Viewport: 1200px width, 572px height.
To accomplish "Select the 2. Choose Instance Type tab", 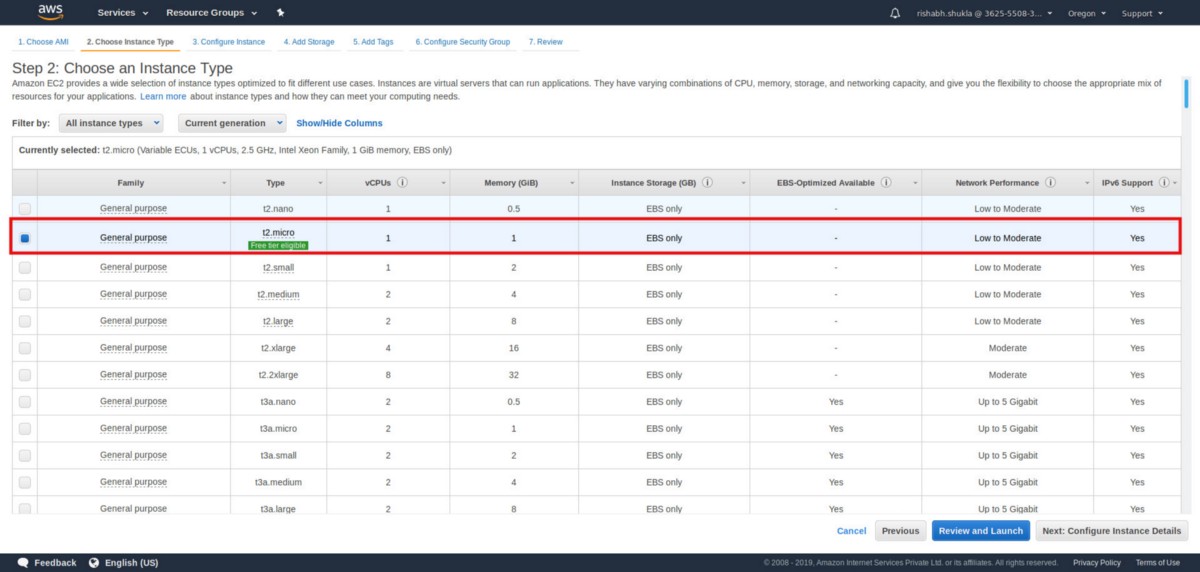I will pyautogui.click(x=130, y=42).
